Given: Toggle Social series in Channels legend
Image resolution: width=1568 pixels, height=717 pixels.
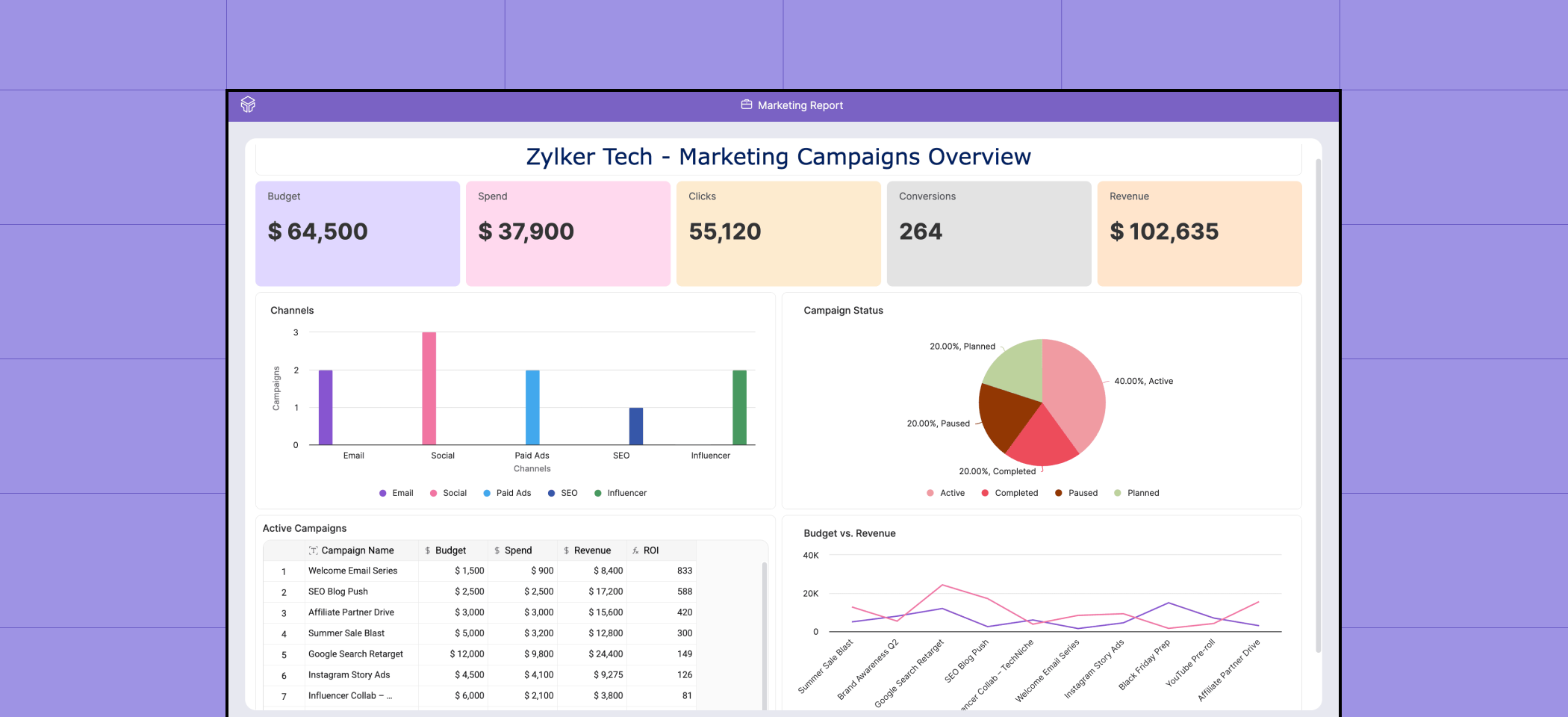Looking at the screenshot, I should point(448,493).
